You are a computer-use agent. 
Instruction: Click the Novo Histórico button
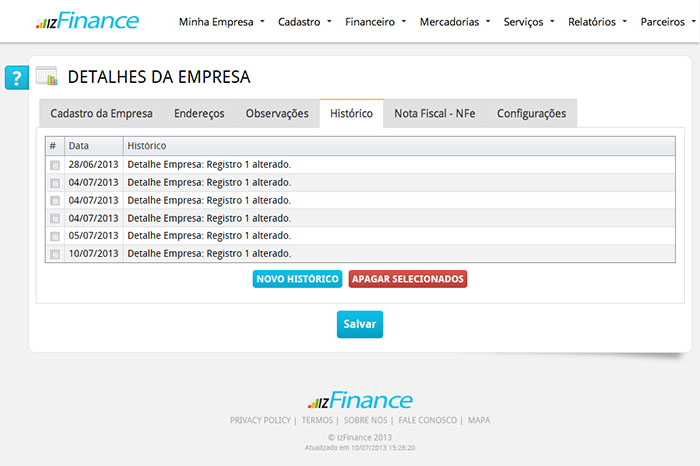[x=297, y=279]
